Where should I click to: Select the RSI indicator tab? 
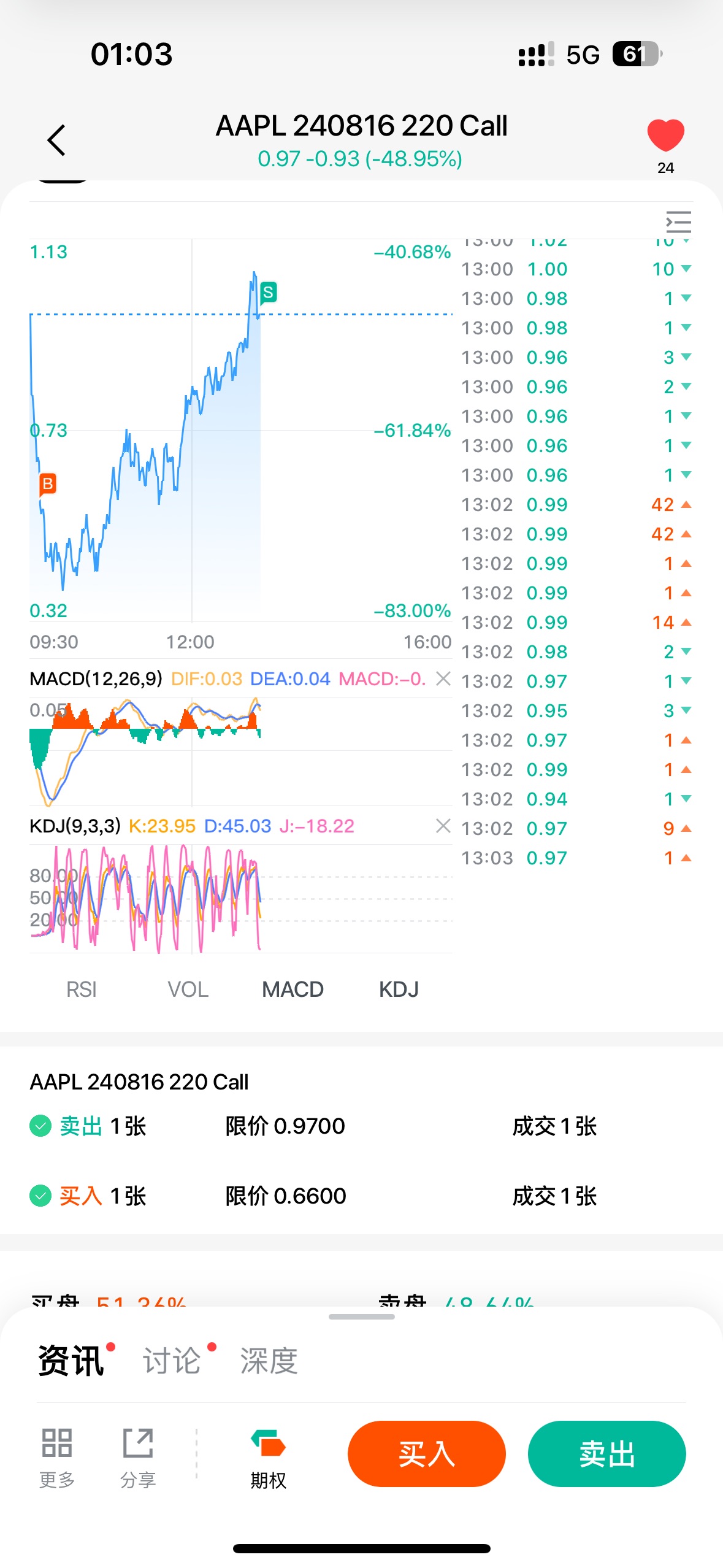(x=82, y=990)
